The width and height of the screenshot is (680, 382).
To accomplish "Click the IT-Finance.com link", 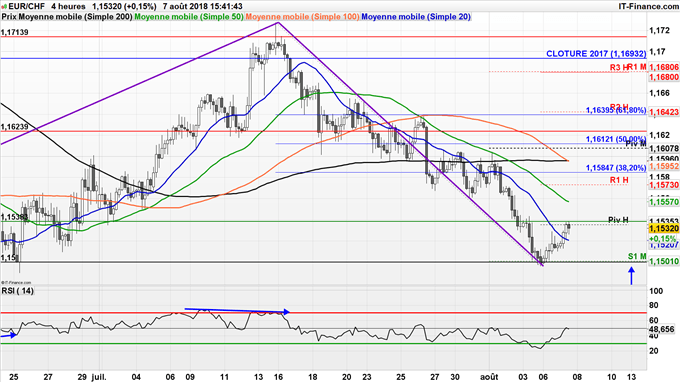I will click(648, 7).
